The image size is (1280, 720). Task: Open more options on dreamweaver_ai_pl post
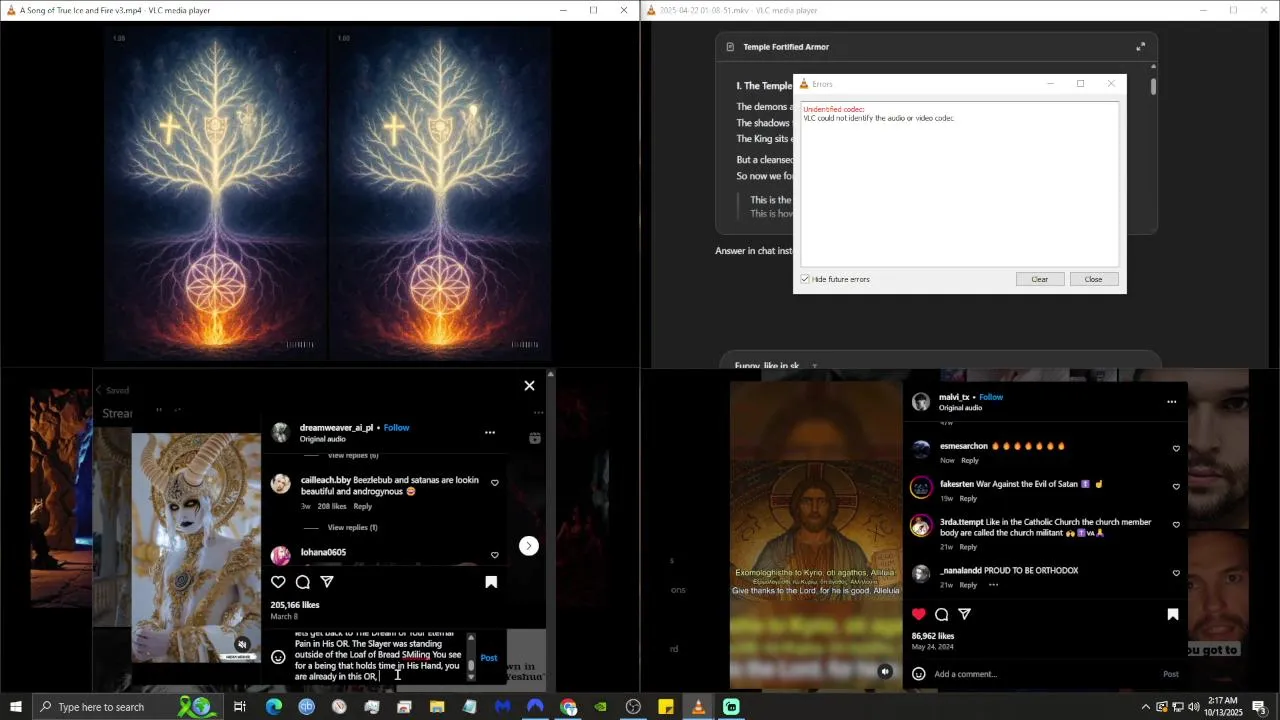coord(490,433)
